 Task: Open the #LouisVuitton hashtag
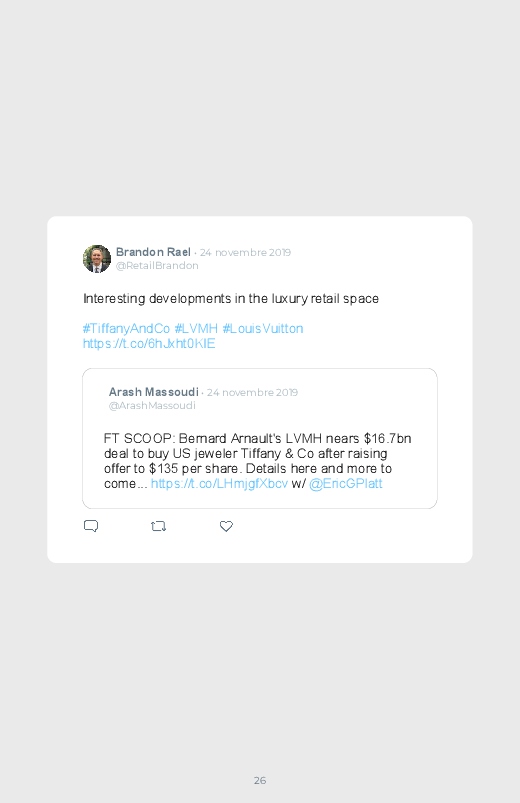coord(263,328)
